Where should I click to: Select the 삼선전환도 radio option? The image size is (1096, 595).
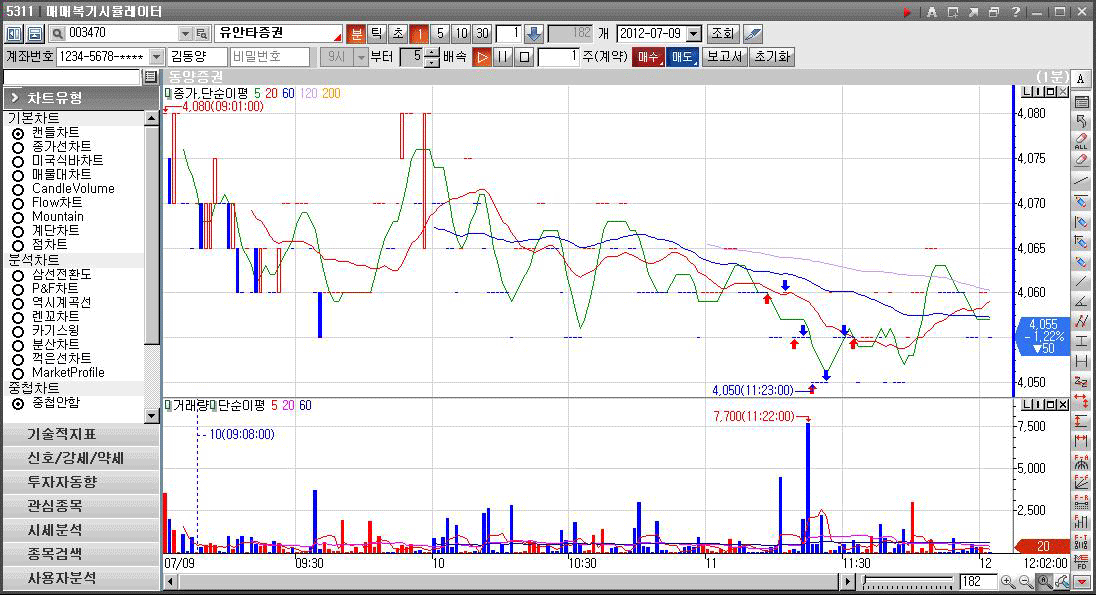click(18, 275)
